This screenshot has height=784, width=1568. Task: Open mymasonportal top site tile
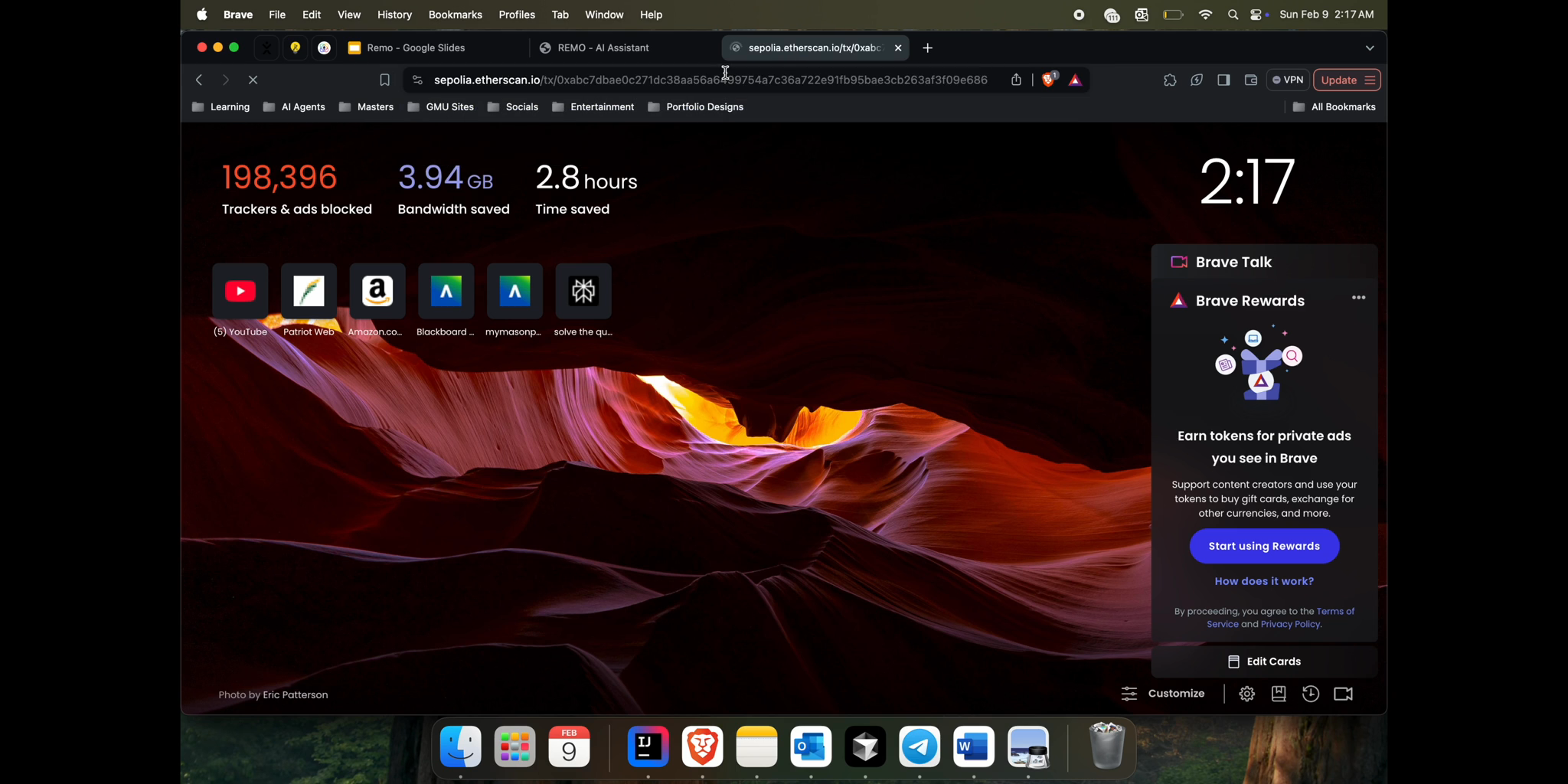[514, 291]
